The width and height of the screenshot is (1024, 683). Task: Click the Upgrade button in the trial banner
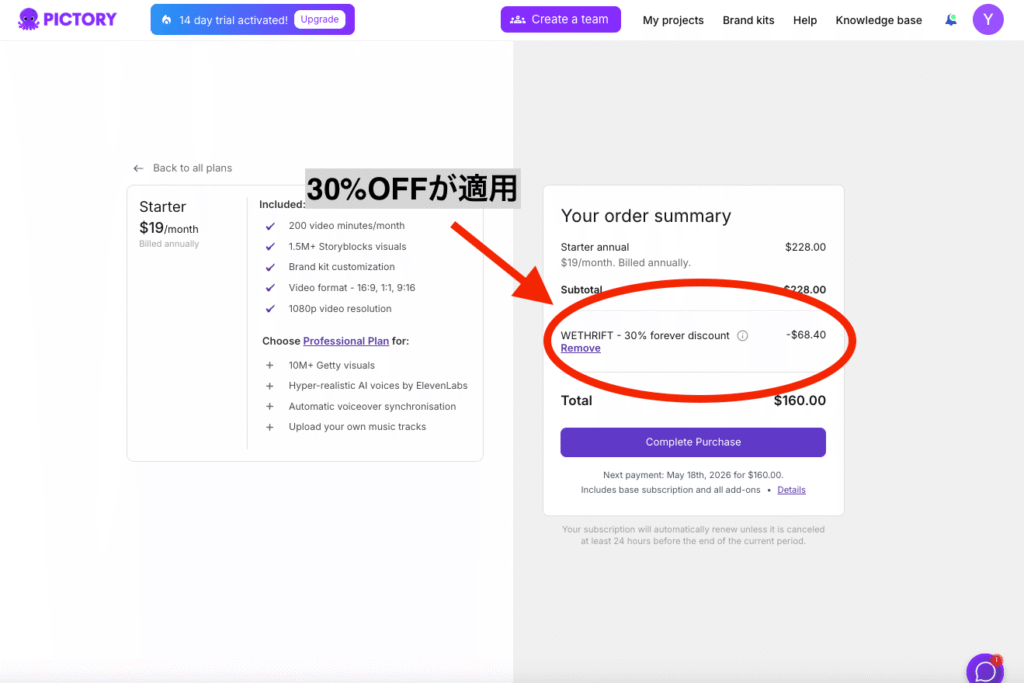pyautogui.click(x=319, y=20)
